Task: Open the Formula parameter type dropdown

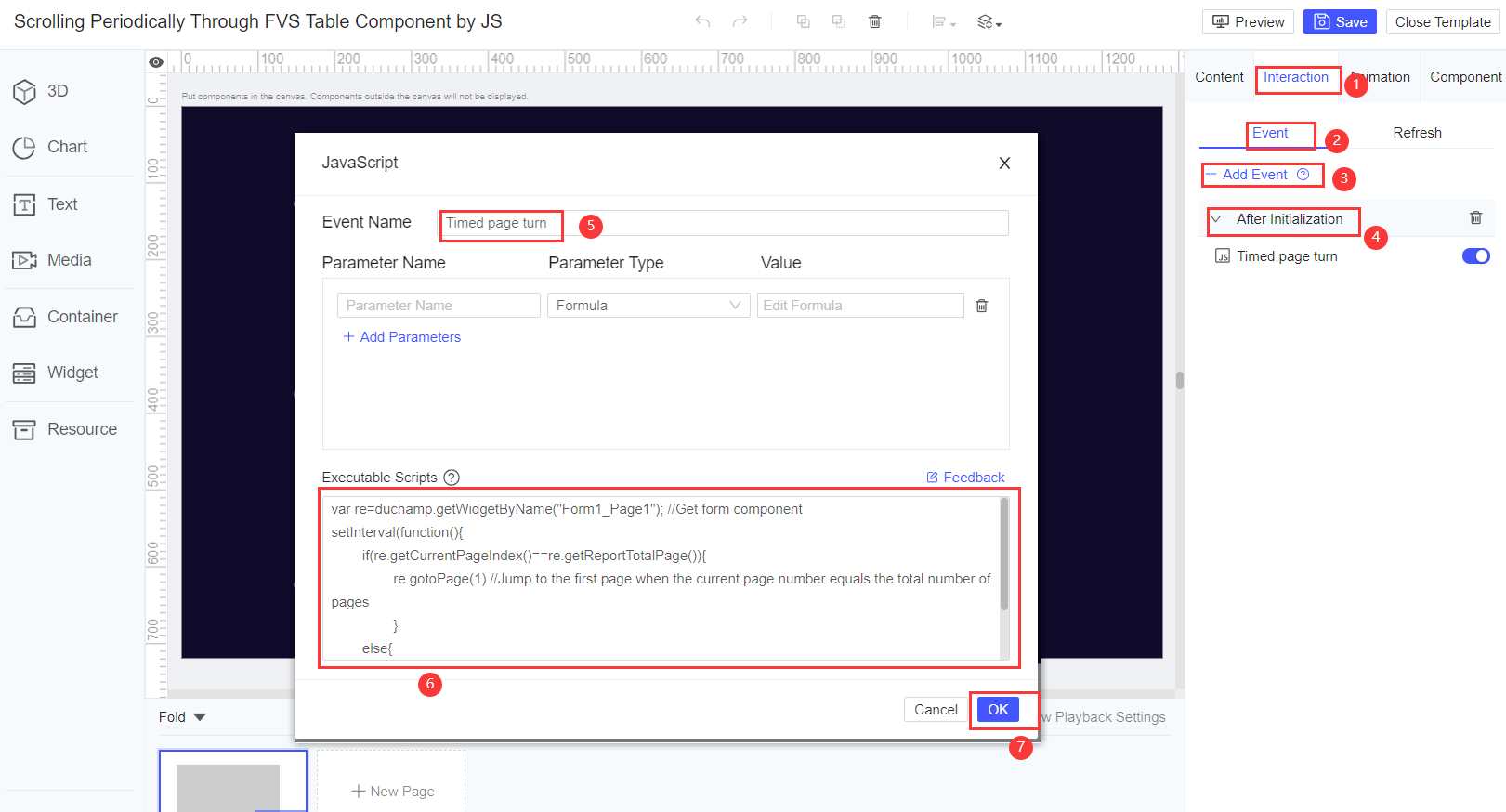Action: point(648,306)
